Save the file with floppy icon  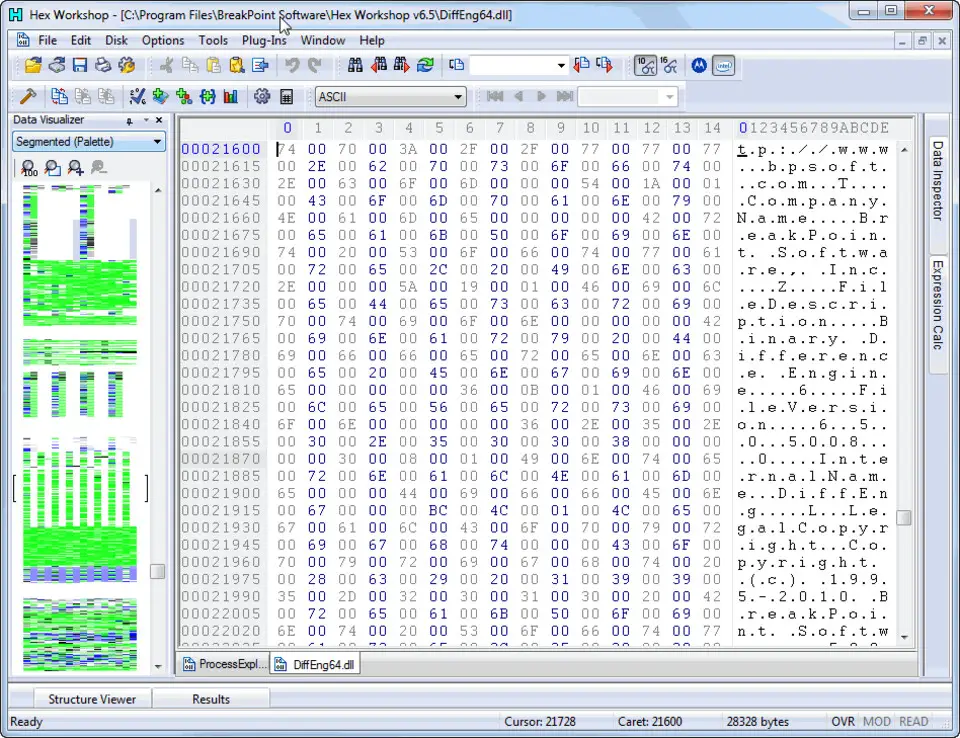80,65
